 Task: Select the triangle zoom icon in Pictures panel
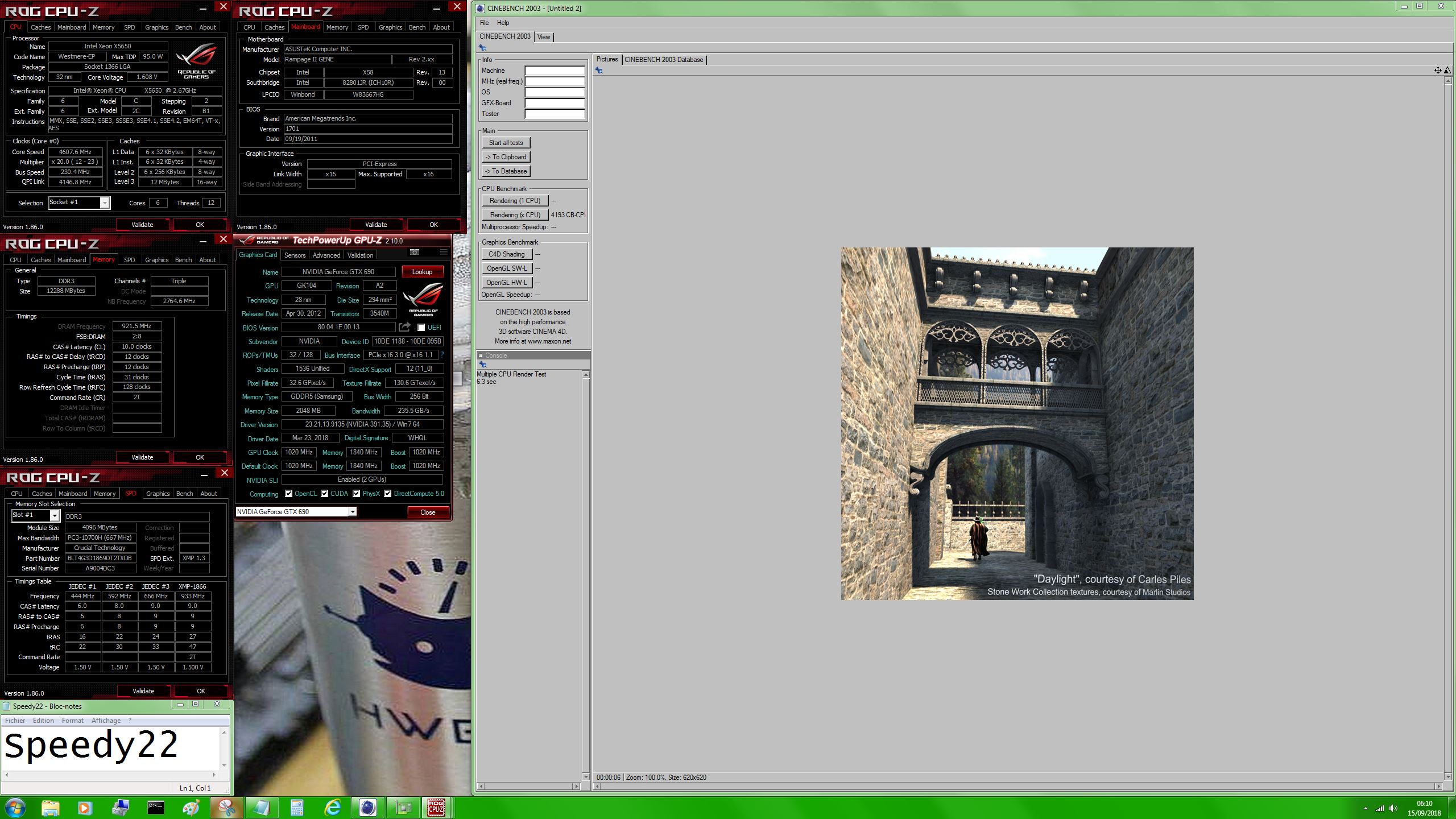click(1447, 71)
